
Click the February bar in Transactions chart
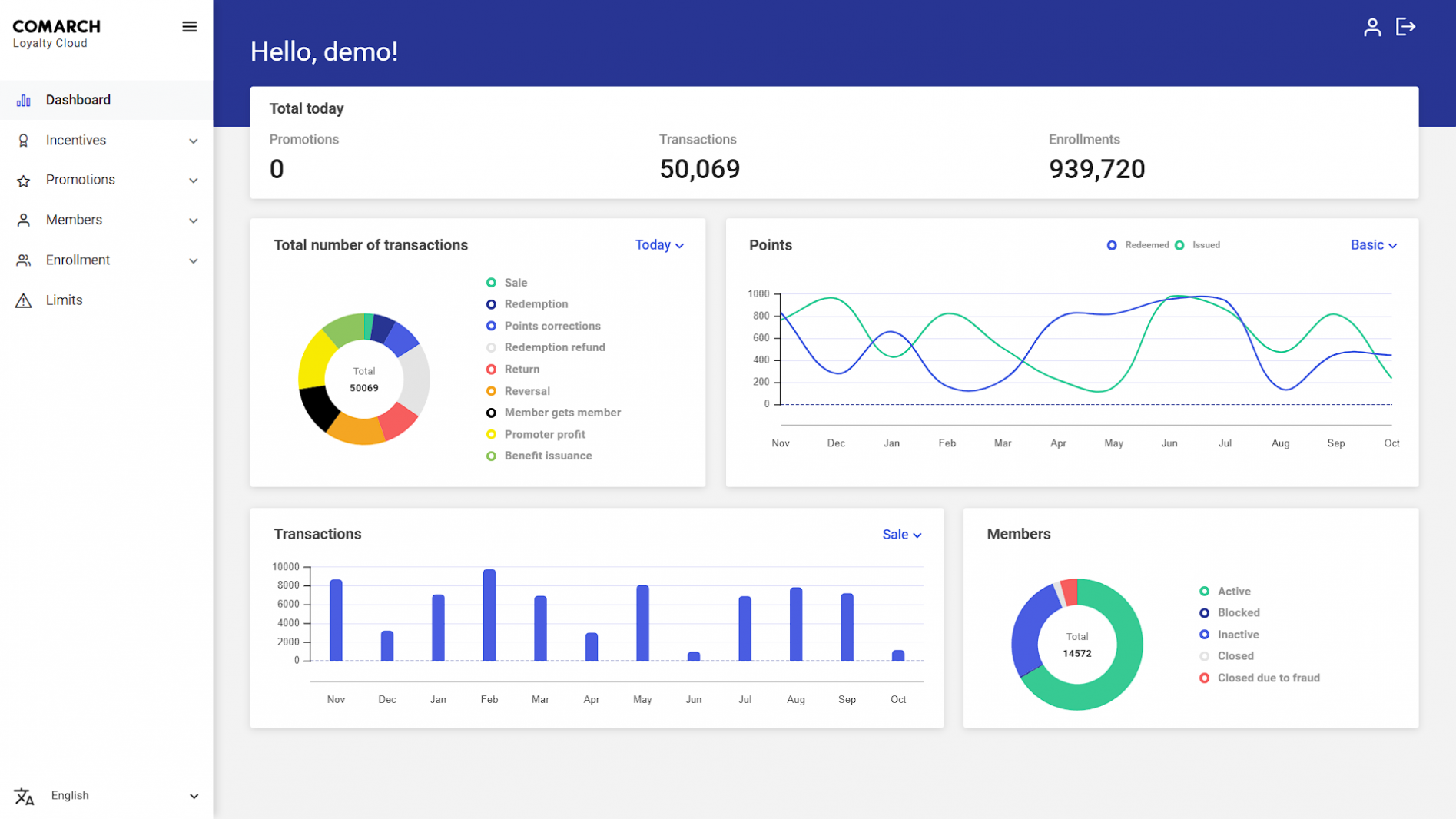point(489,615)
